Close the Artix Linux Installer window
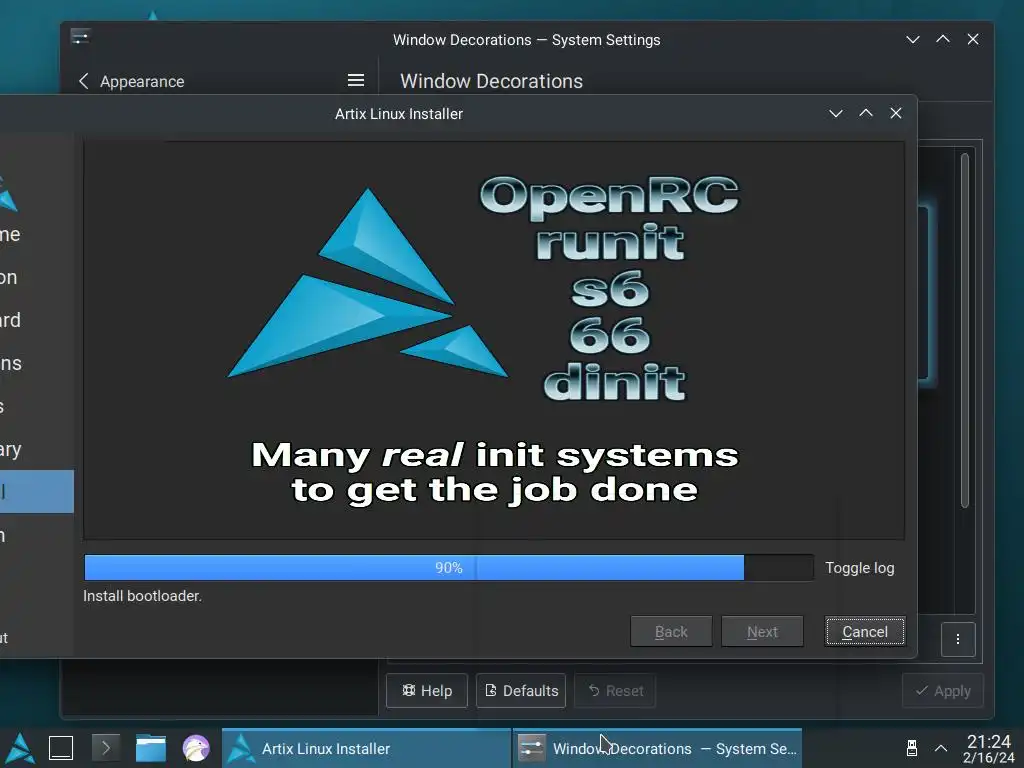1024x768 pixels. 896,114
